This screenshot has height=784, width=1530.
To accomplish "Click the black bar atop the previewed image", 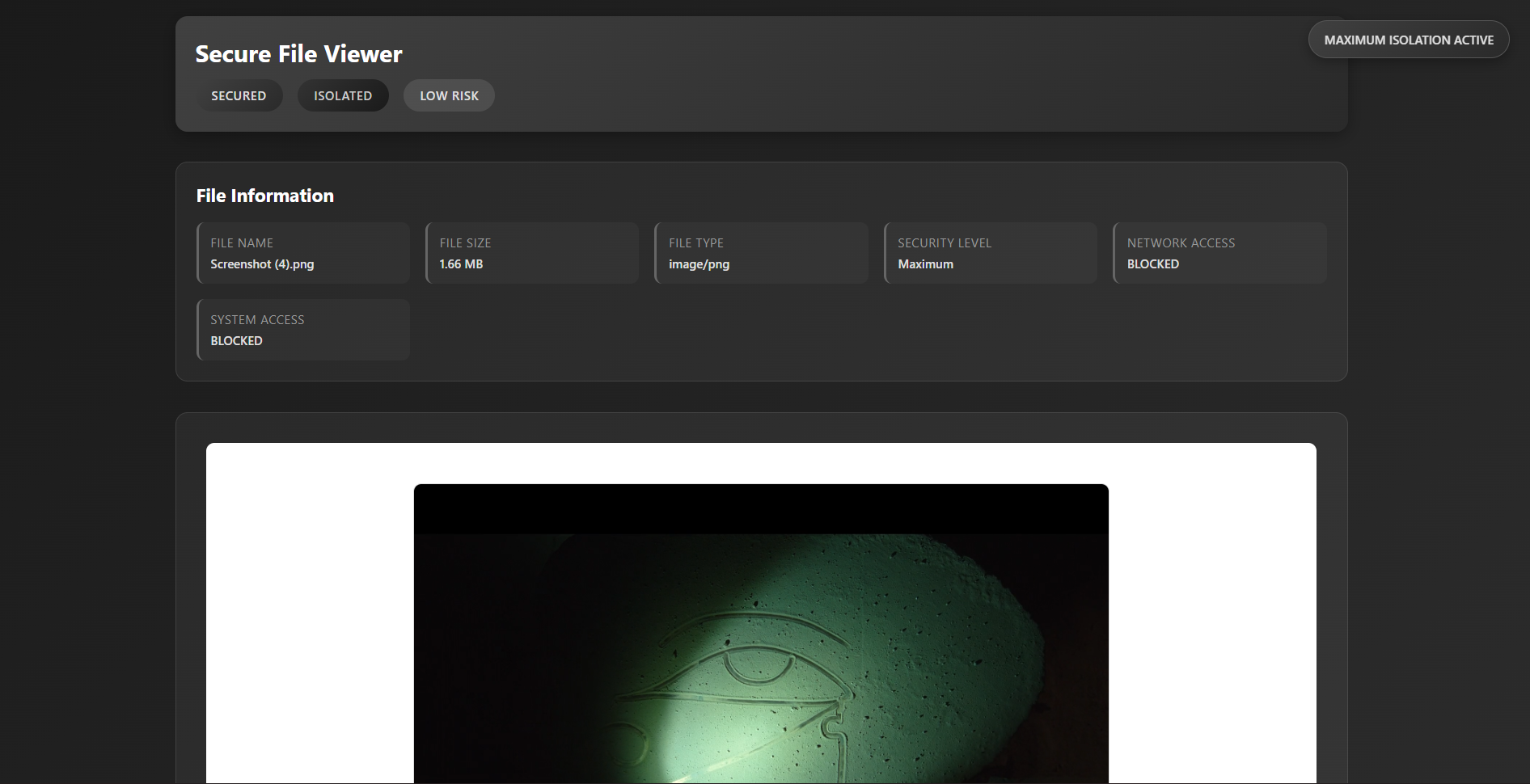I will [x=760, y=509].
